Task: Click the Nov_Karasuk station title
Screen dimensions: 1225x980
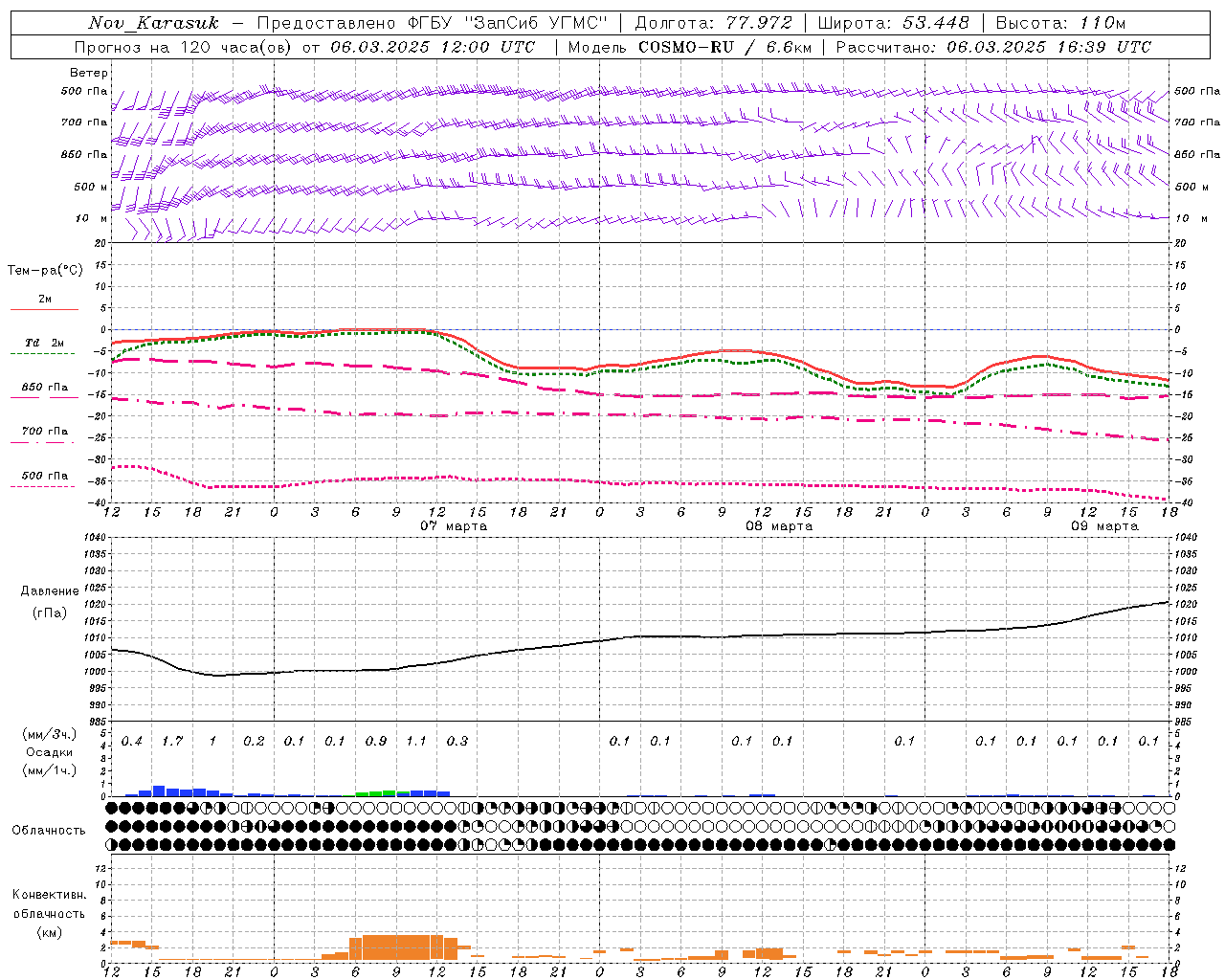Action: tap(153, 23)
